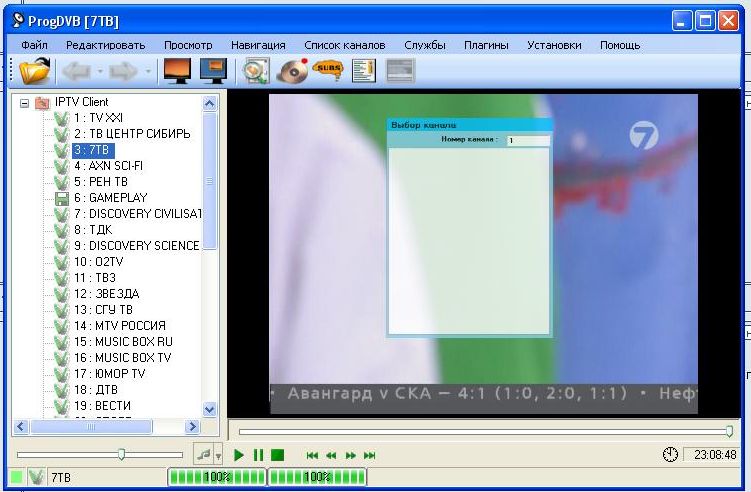
Task: Click the back arrow toolbar button
Action: click(76, 72)
